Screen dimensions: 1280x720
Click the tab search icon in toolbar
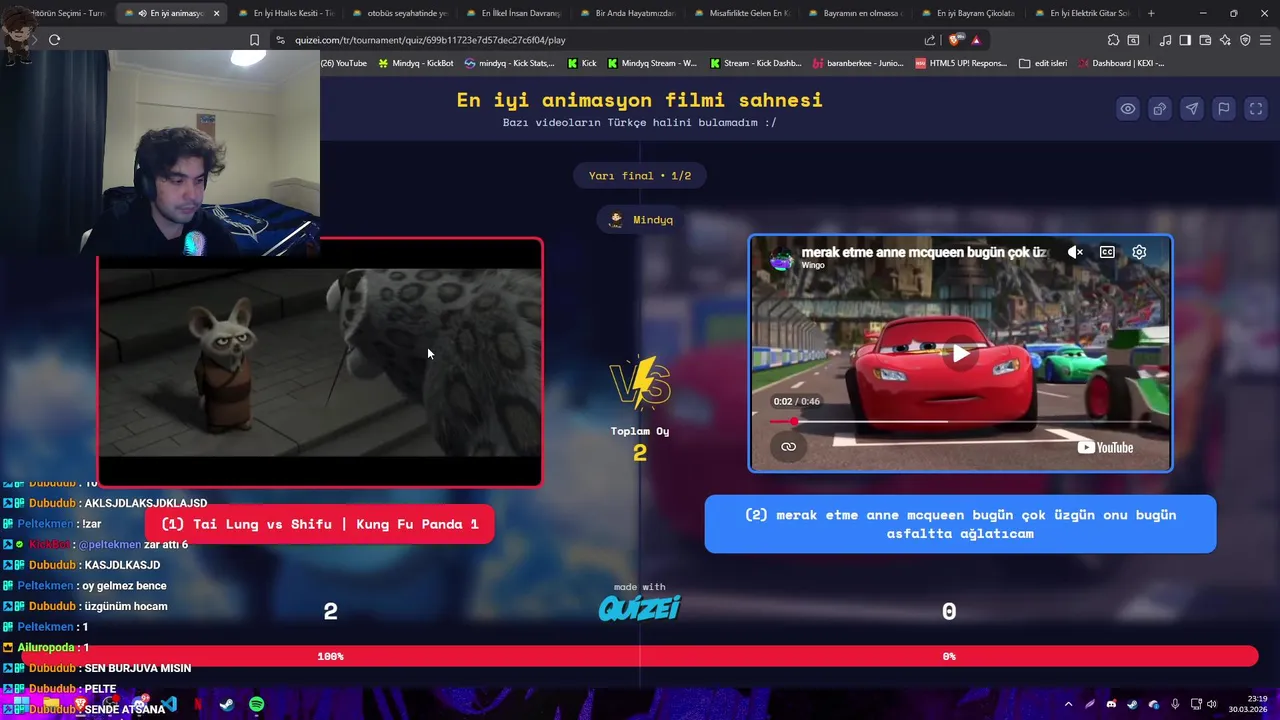click(1133, 40)
